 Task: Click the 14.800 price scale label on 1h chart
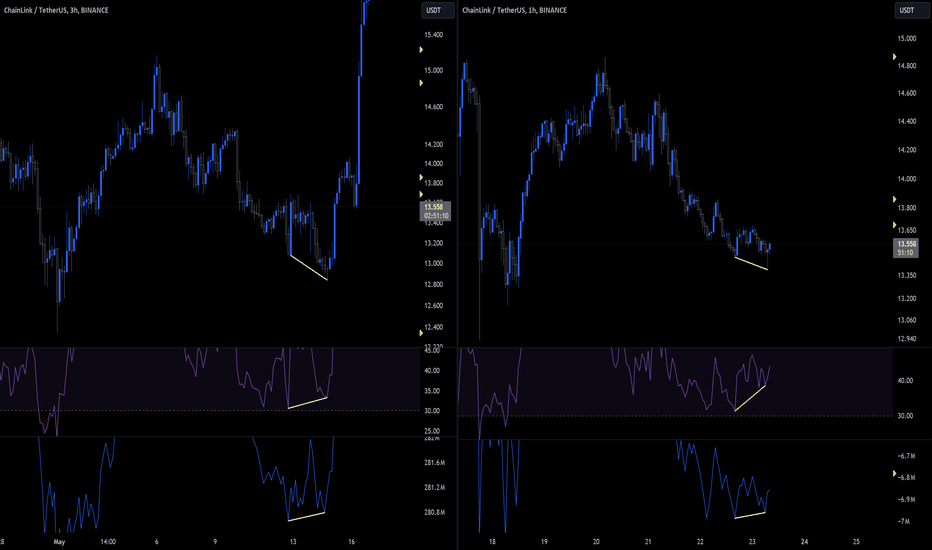907,66
